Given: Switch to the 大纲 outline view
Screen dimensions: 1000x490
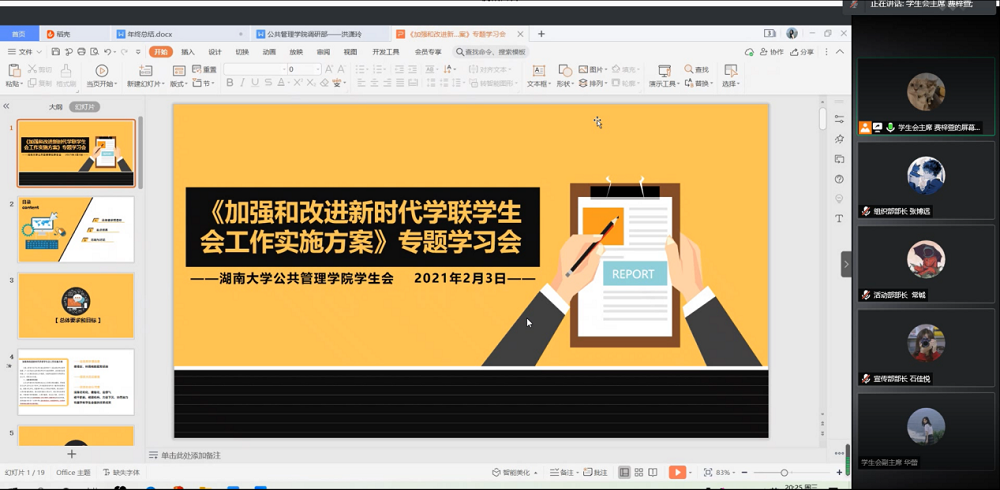Looking at the screenshot, I should pos(56,106).
